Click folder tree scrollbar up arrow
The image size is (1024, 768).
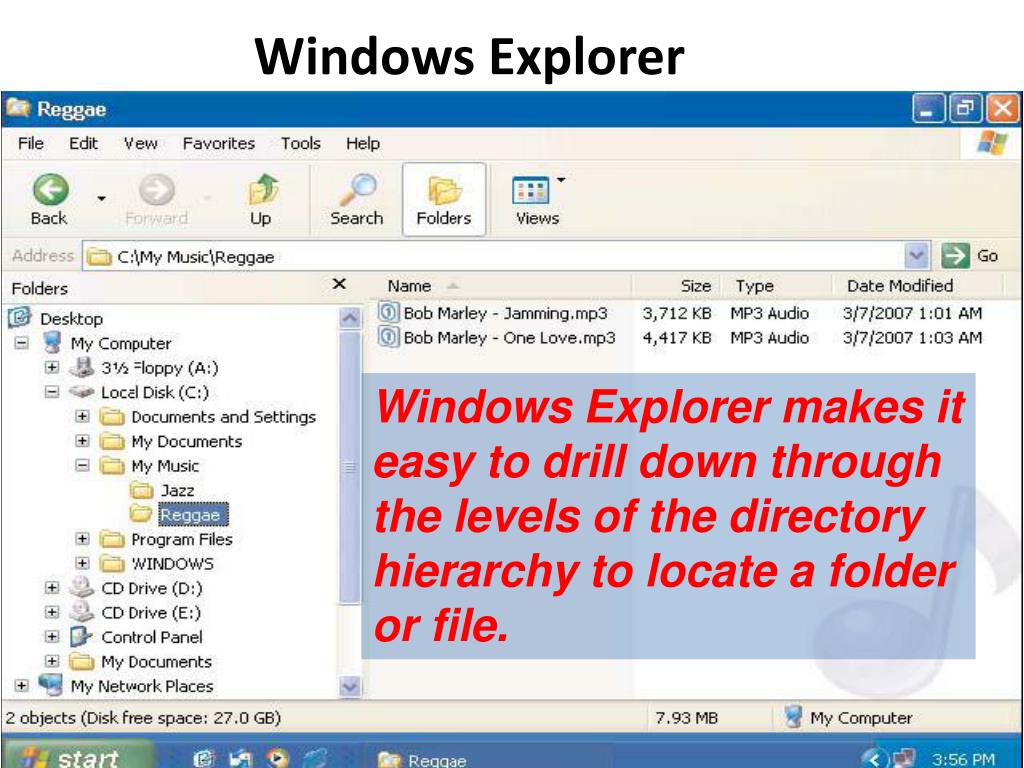[350, 318]
